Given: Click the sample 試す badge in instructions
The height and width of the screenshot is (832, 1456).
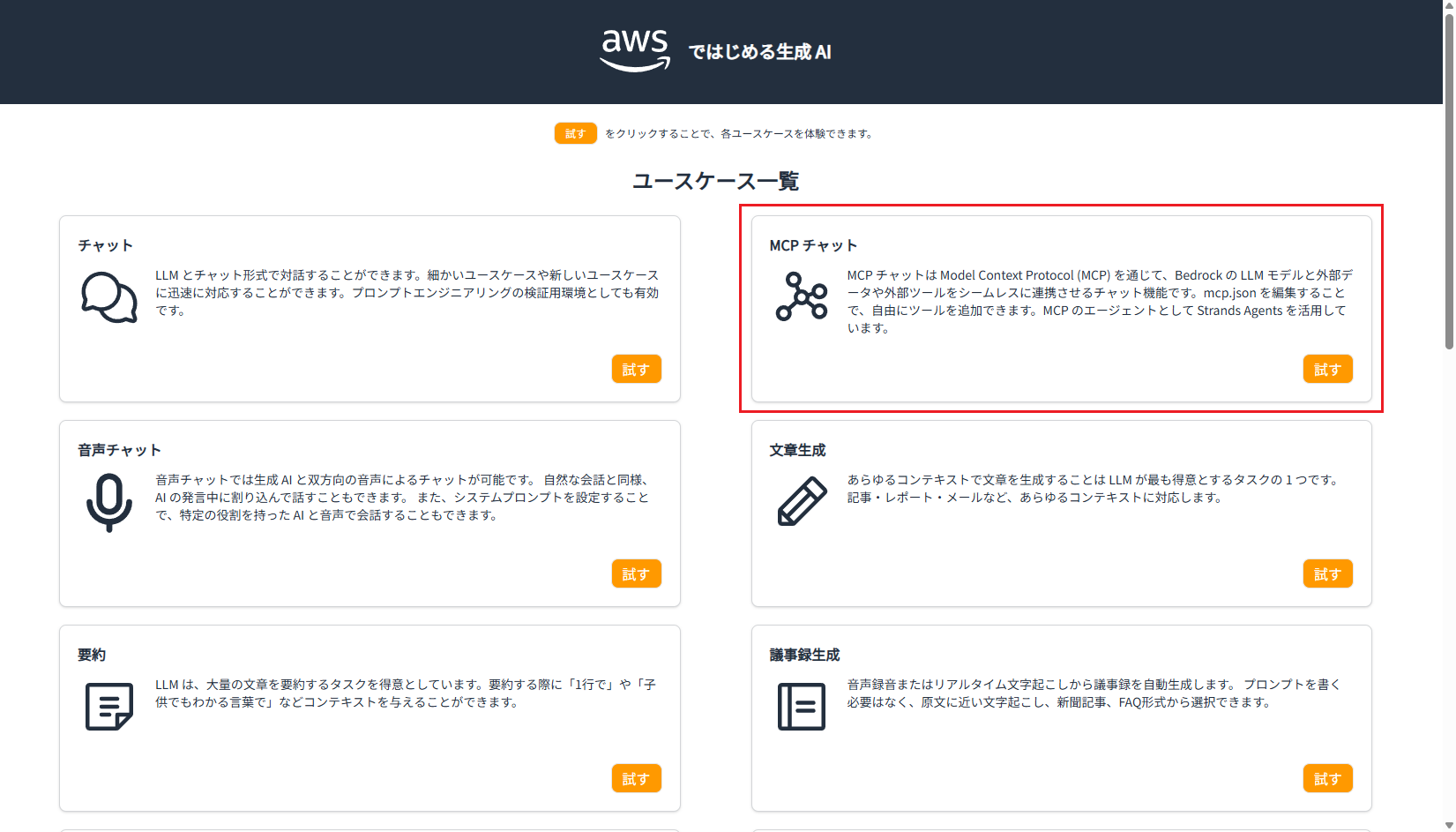Looking at the screenshot, I should pos(575,133).
